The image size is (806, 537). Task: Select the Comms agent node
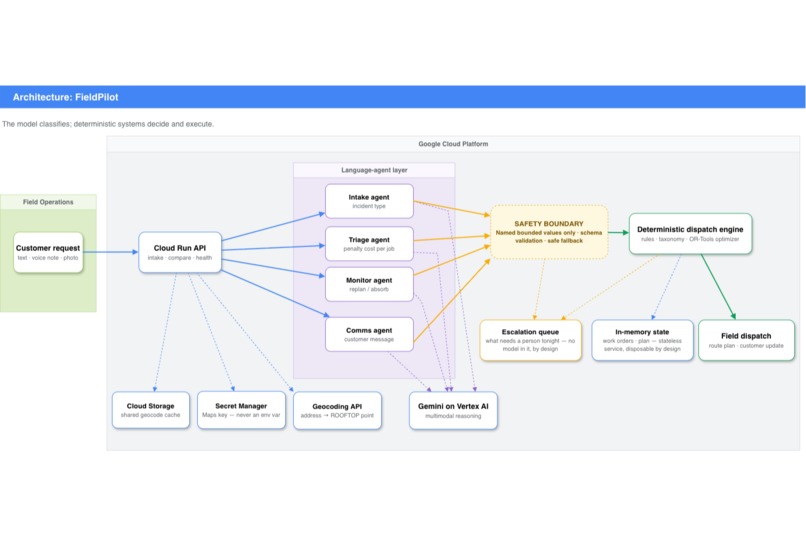point(369,335)
